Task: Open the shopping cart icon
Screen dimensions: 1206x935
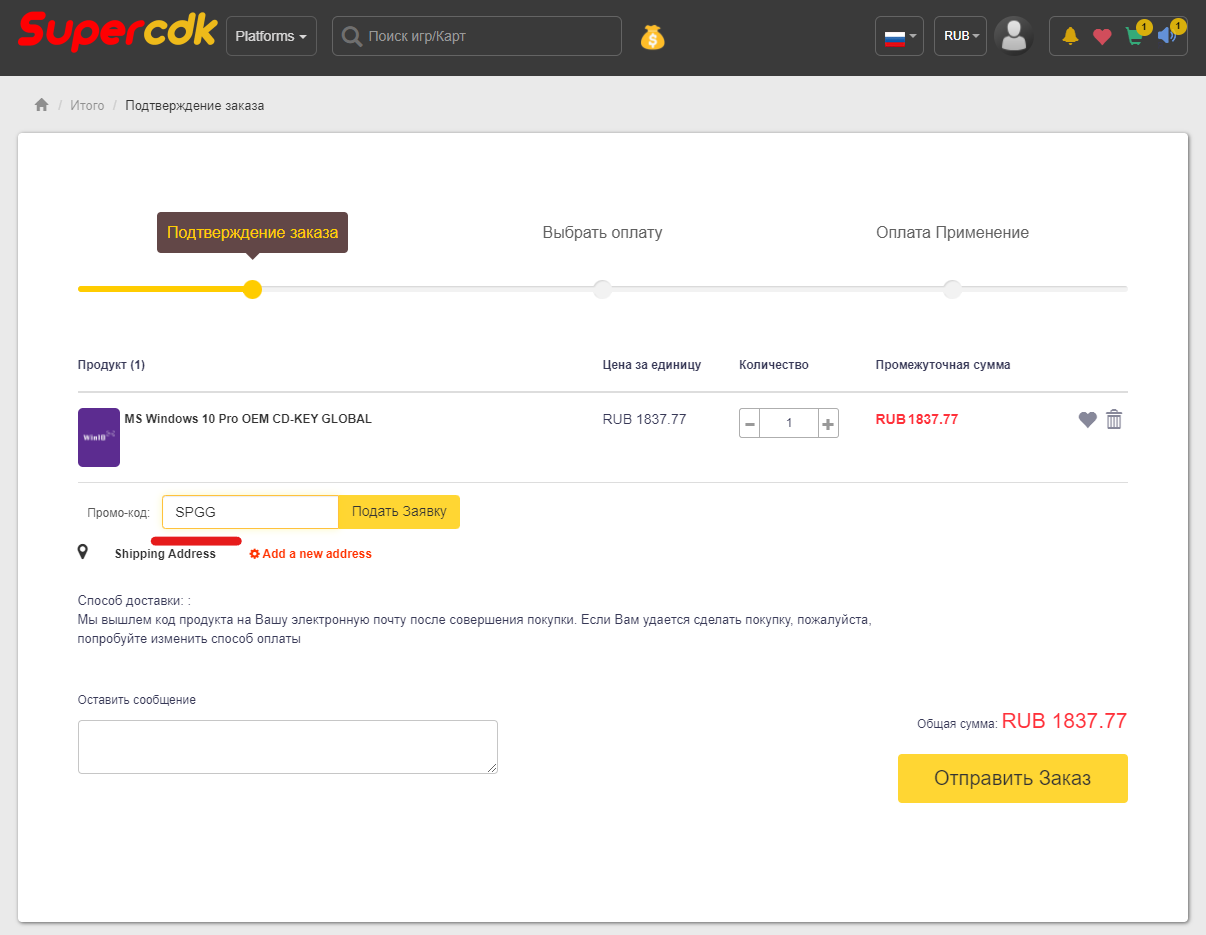Action: pyautogui.click(x=1134, y=36)
